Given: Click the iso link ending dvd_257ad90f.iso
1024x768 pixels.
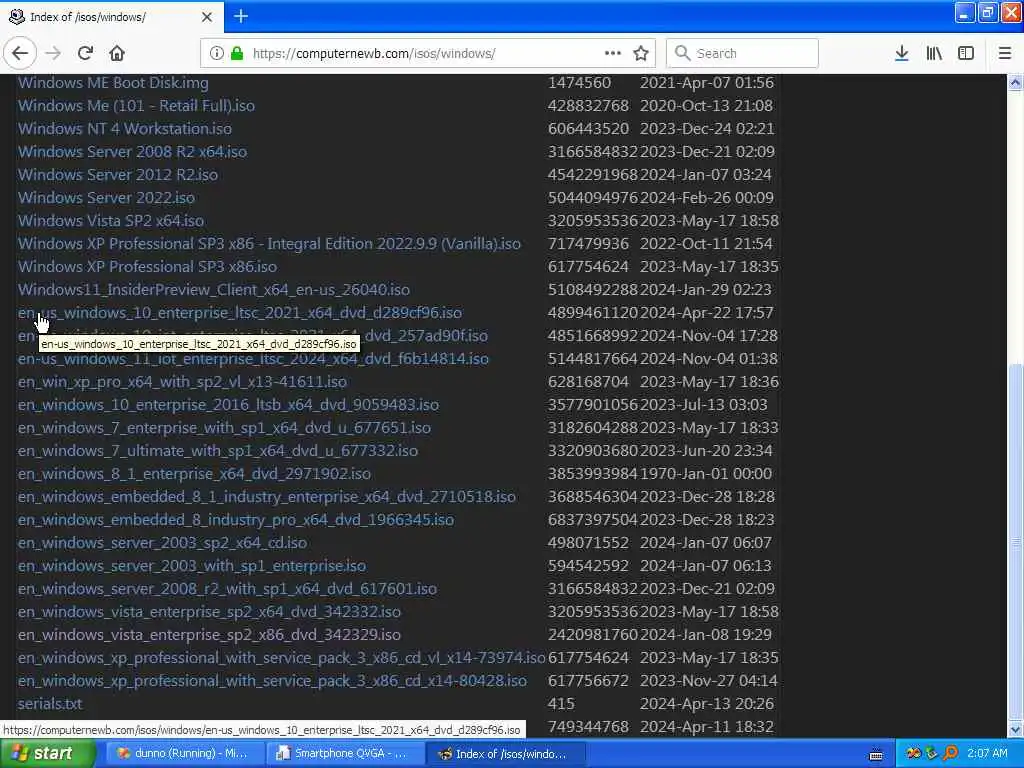Looking at the screenshot, I should coord(426,336).
